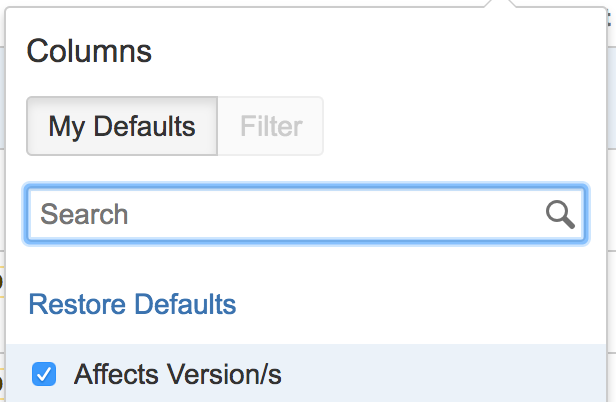Activate the greyed-out Filter option
This screenshot has height=402, width=616.
tap(271, 126)
